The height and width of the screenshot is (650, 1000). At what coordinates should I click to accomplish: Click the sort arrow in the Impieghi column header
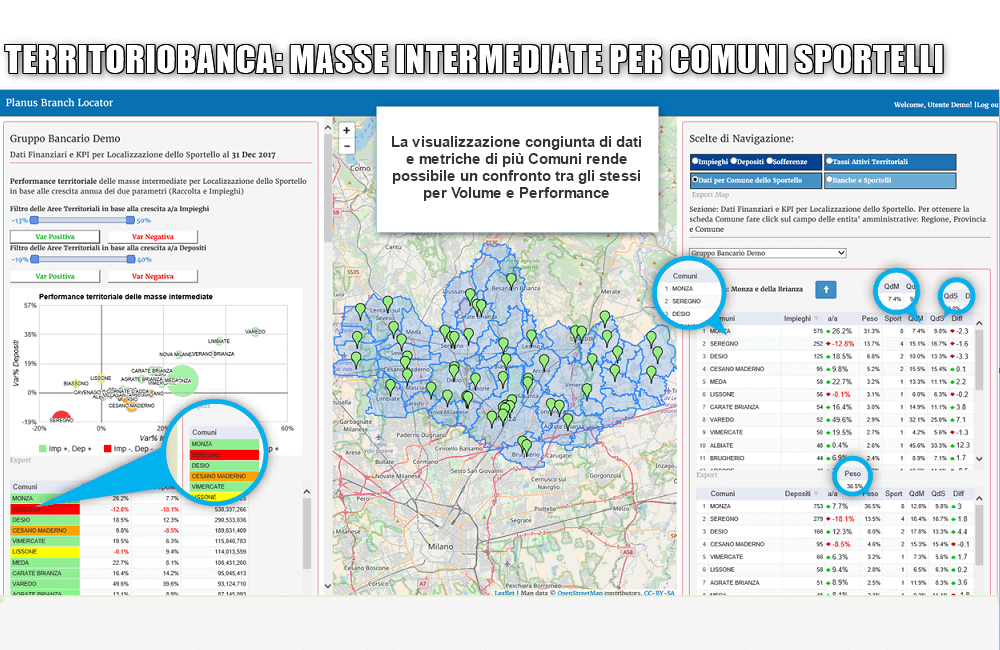817,318
